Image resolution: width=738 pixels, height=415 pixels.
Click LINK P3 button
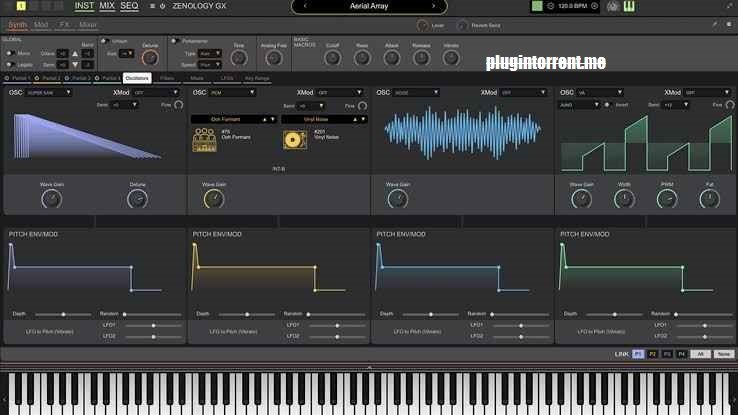click(x=667, y=354)
